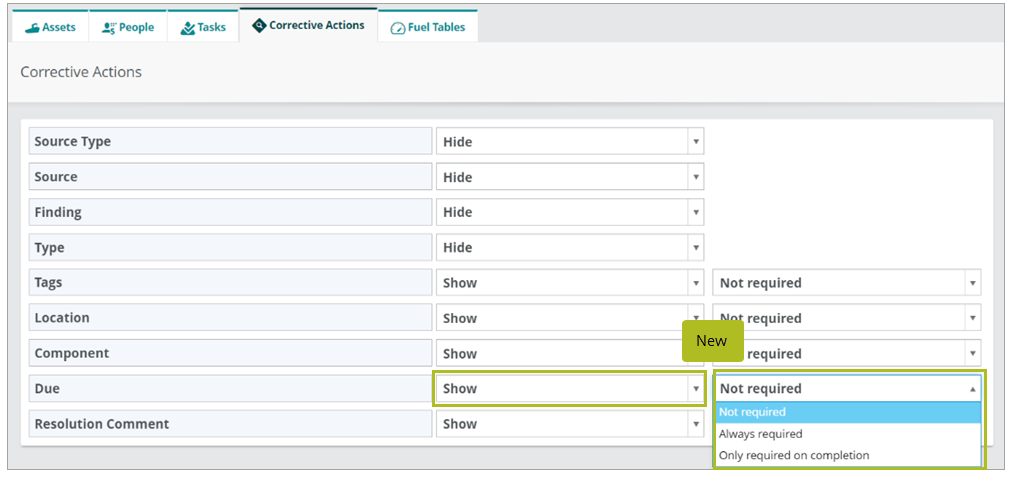The image size is (1012, 477).
Task: Go to the Fuel Tables tab
Action: pos(428,26)
